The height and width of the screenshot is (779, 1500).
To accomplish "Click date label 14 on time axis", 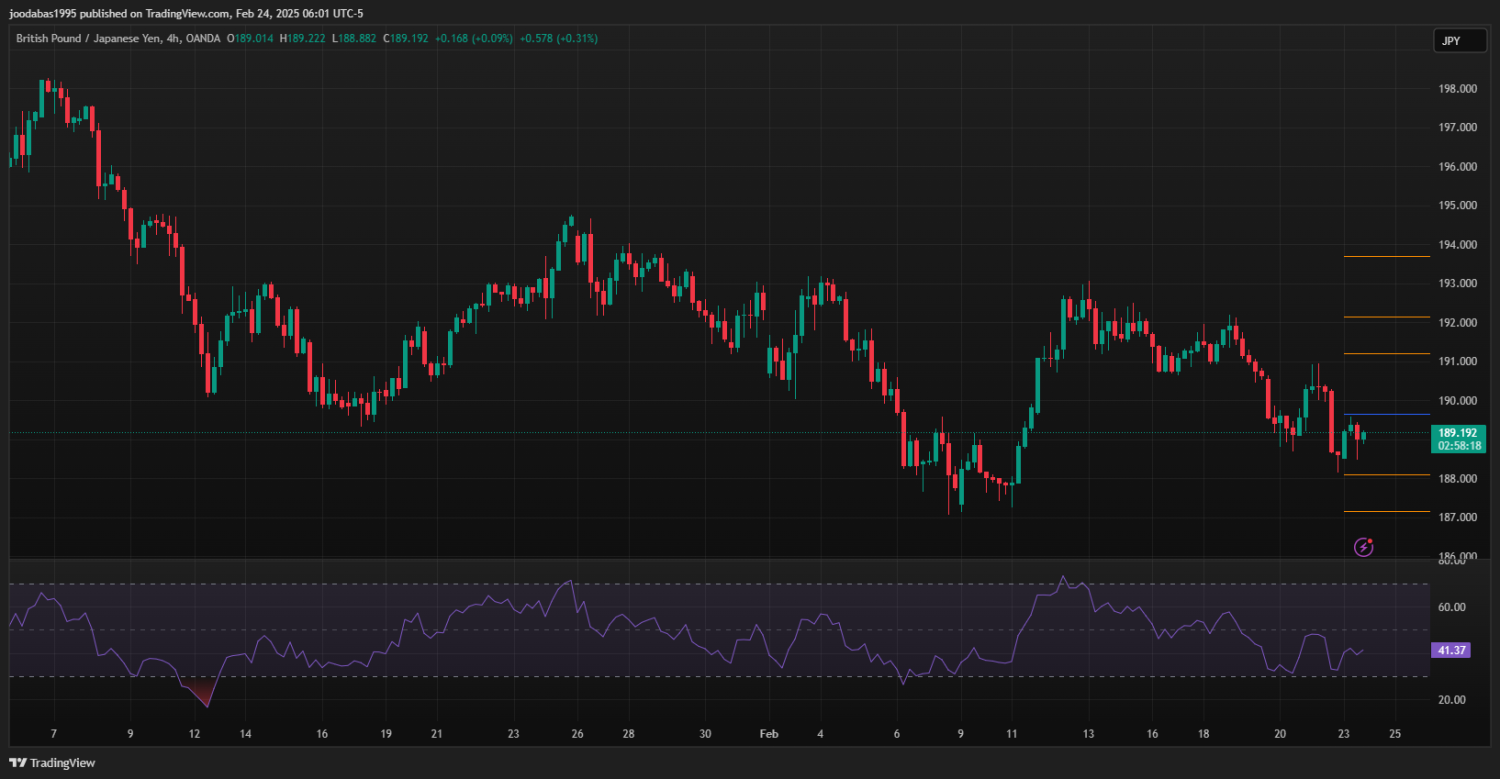I will (245, 734).
